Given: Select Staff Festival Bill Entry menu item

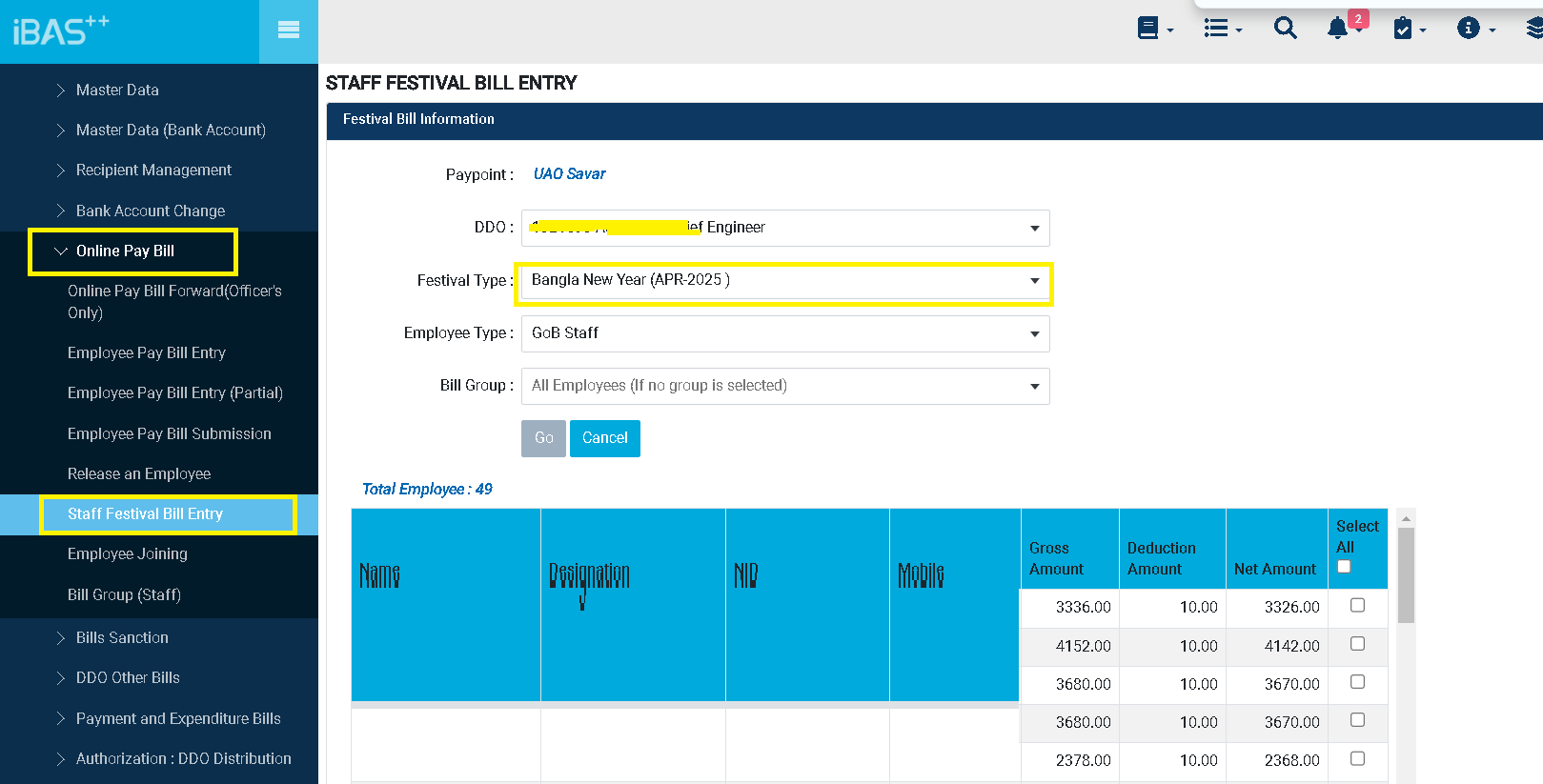Looking at the screenshot, I should click(x=145, y=514).
